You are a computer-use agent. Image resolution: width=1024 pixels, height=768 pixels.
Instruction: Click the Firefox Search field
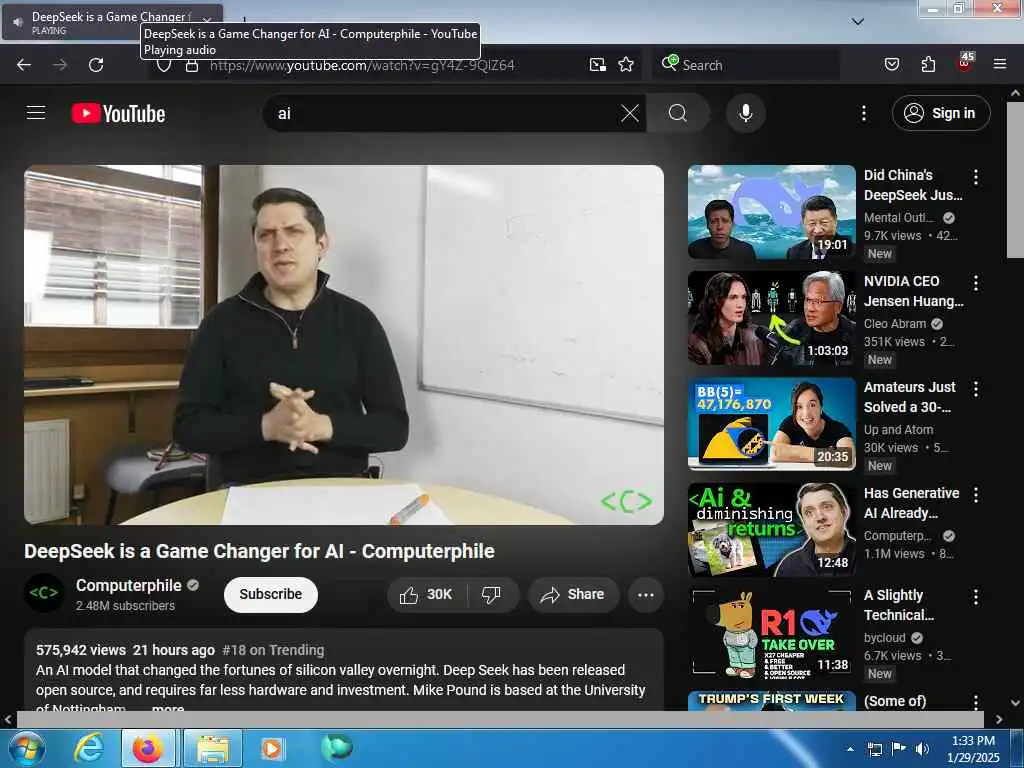[745, 65]
